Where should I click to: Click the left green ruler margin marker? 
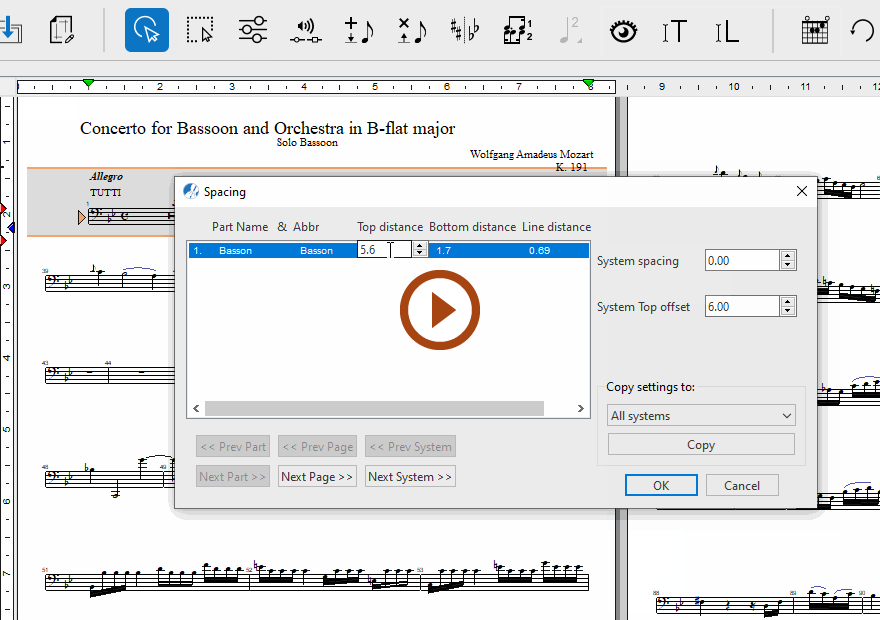click(88, 84)
